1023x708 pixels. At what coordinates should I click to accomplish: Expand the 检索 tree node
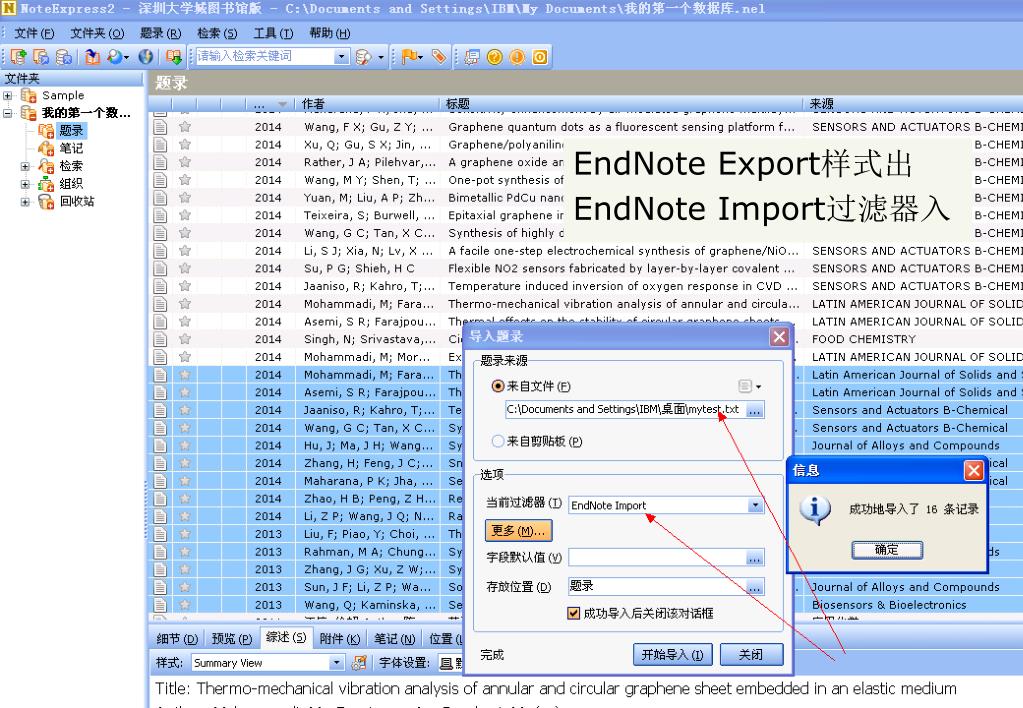point(25,166)
